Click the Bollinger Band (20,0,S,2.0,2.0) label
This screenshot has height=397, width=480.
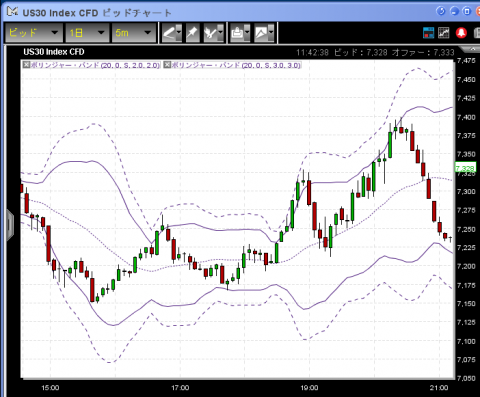tap(95, 65)
